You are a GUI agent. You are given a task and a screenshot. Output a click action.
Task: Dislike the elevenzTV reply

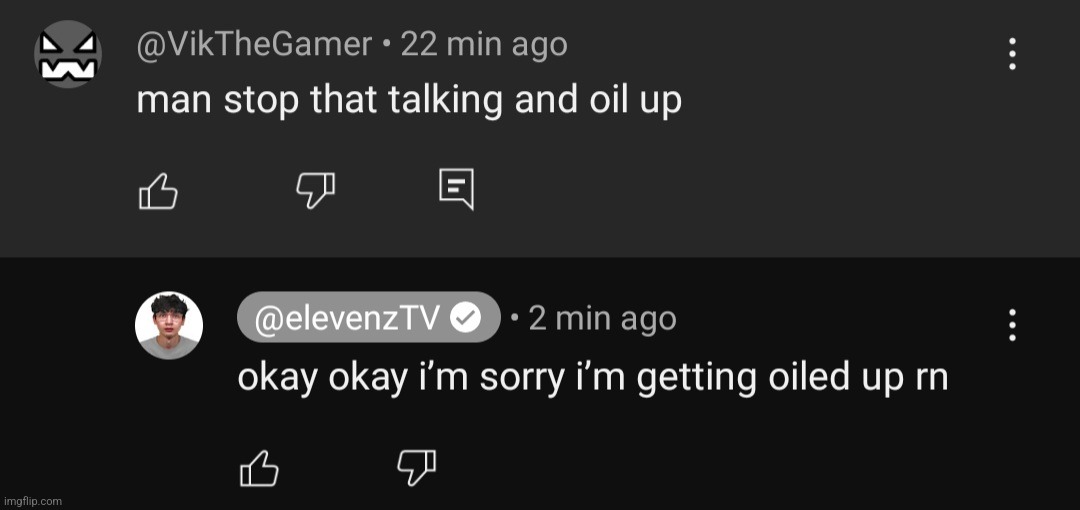point(417,467)
